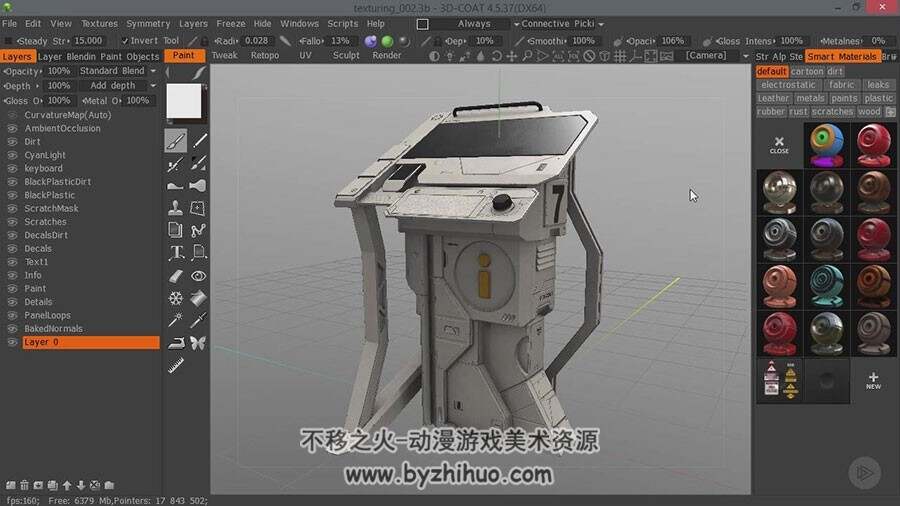Select the teal smart material sphere thumbnail
The width and height of the screenshot is (900, 506).
(x=827, y=286)
